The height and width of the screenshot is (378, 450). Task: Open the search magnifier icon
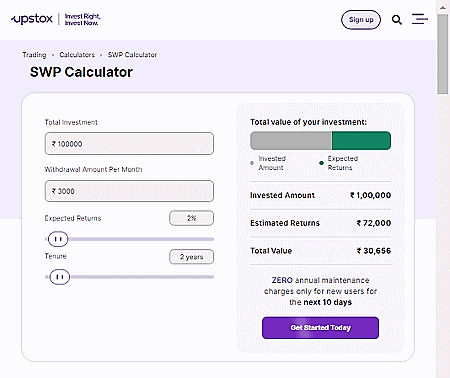(x=397, y=20)
